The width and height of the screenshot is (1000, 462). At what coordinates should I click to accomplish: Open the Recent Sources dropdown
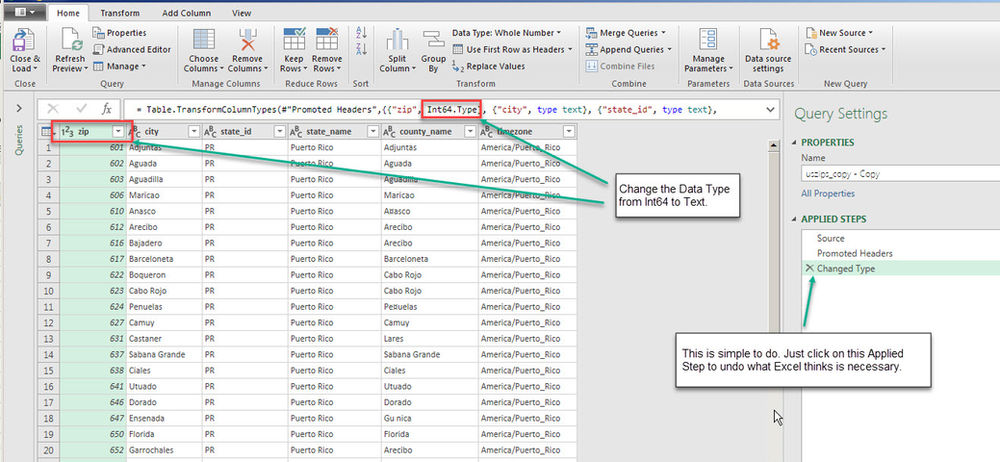point(846,49)
